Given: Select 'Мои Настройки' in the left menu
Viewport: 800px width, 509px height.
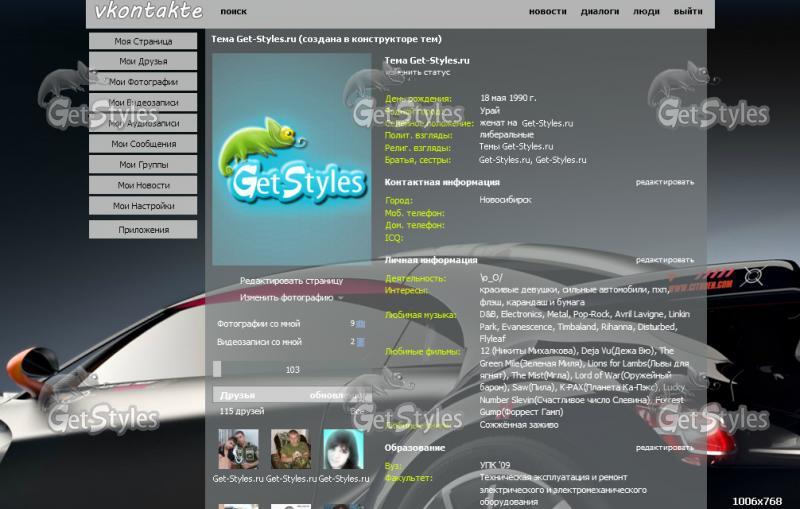Looking at the screenshot, I should coord(143,206).
